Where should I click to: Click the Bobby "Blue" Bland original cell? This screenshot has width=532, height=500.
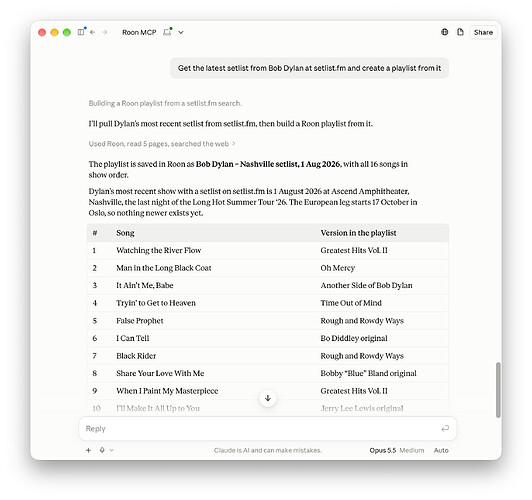click(368, 373)
